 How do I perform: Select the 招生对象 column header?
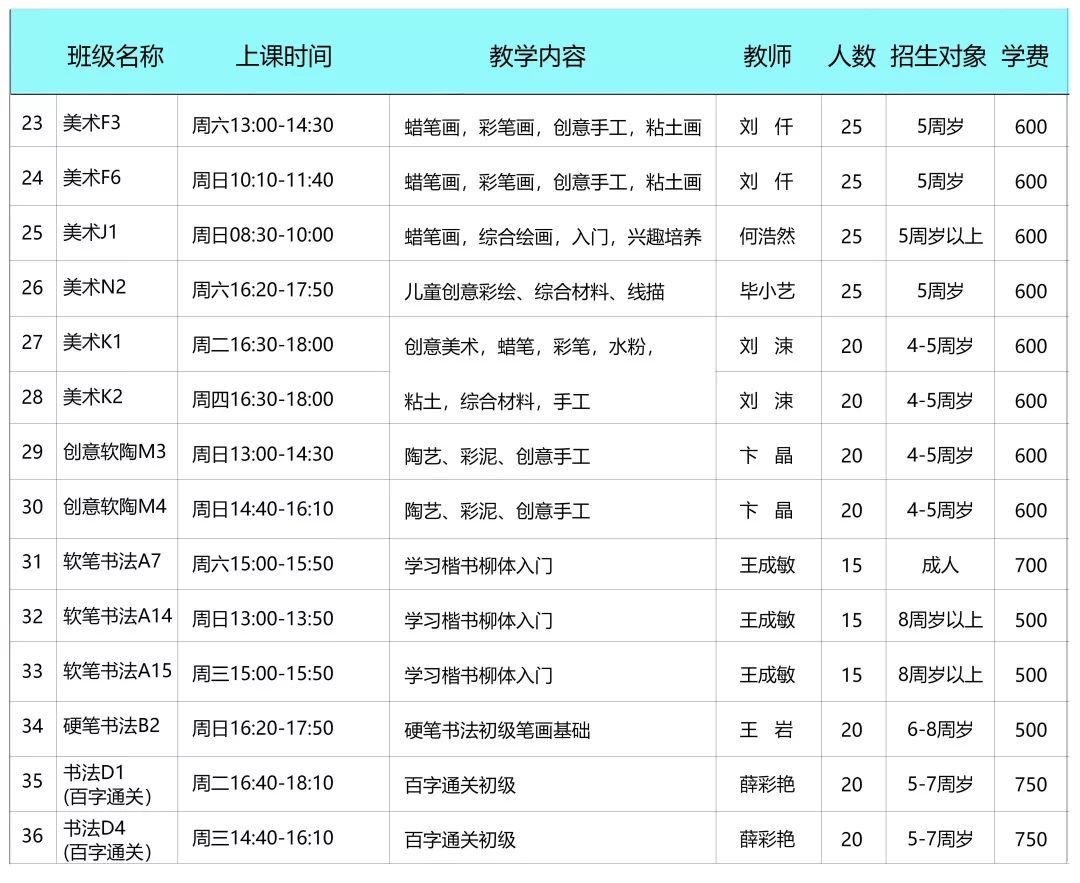click(x=938, y=56)
